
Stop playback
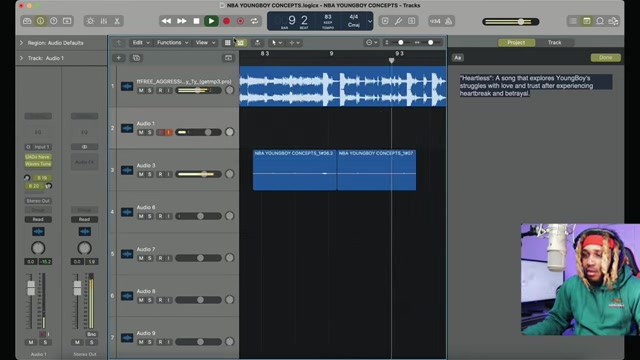point(196,21)
